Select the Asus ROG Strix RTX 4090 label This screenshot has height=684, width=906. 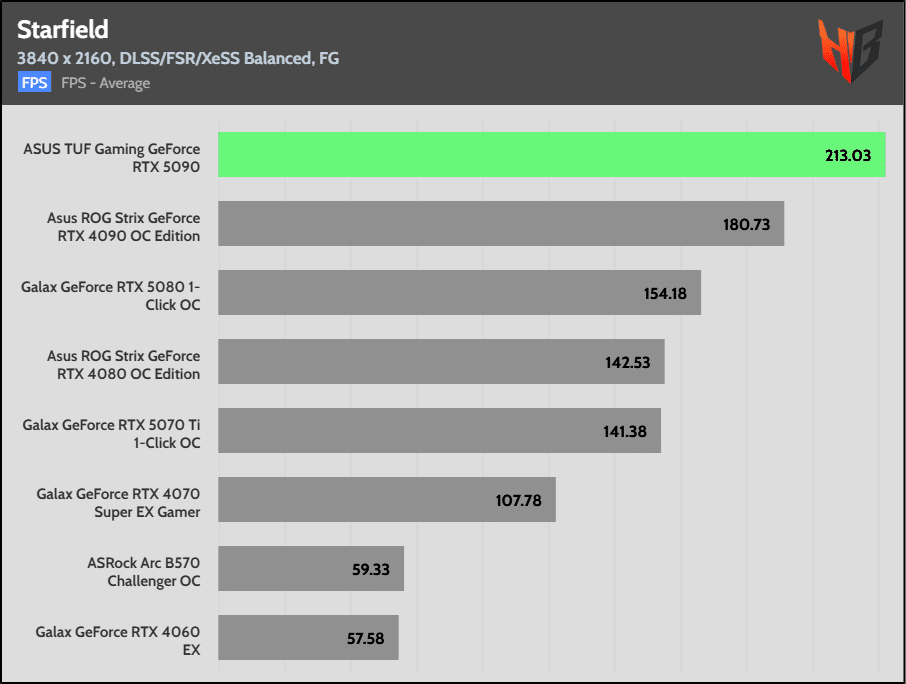124,227
